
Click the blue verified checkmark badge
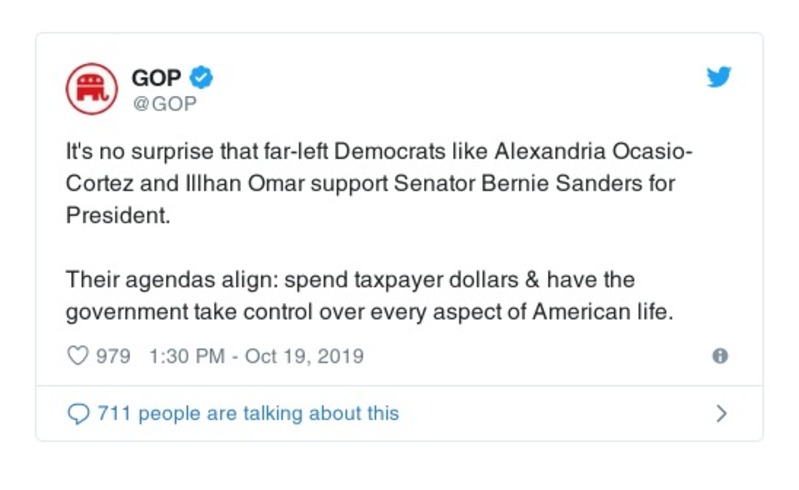tap(202, 77)
